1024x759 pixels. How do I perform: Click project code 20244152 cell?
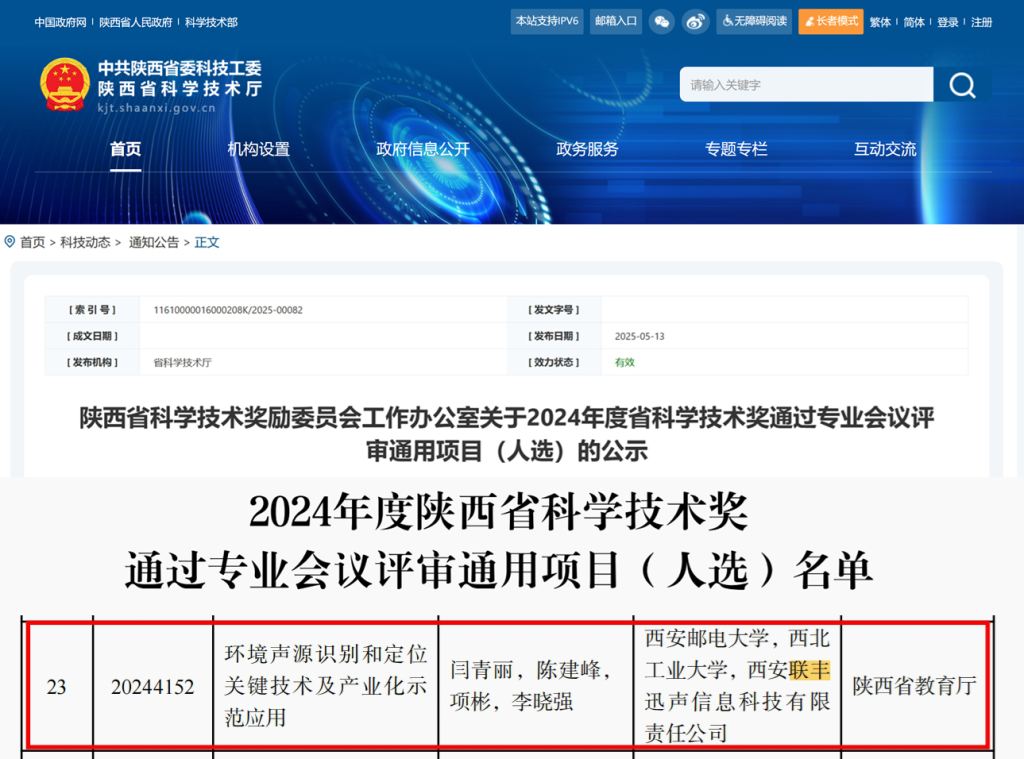[153, 686]
